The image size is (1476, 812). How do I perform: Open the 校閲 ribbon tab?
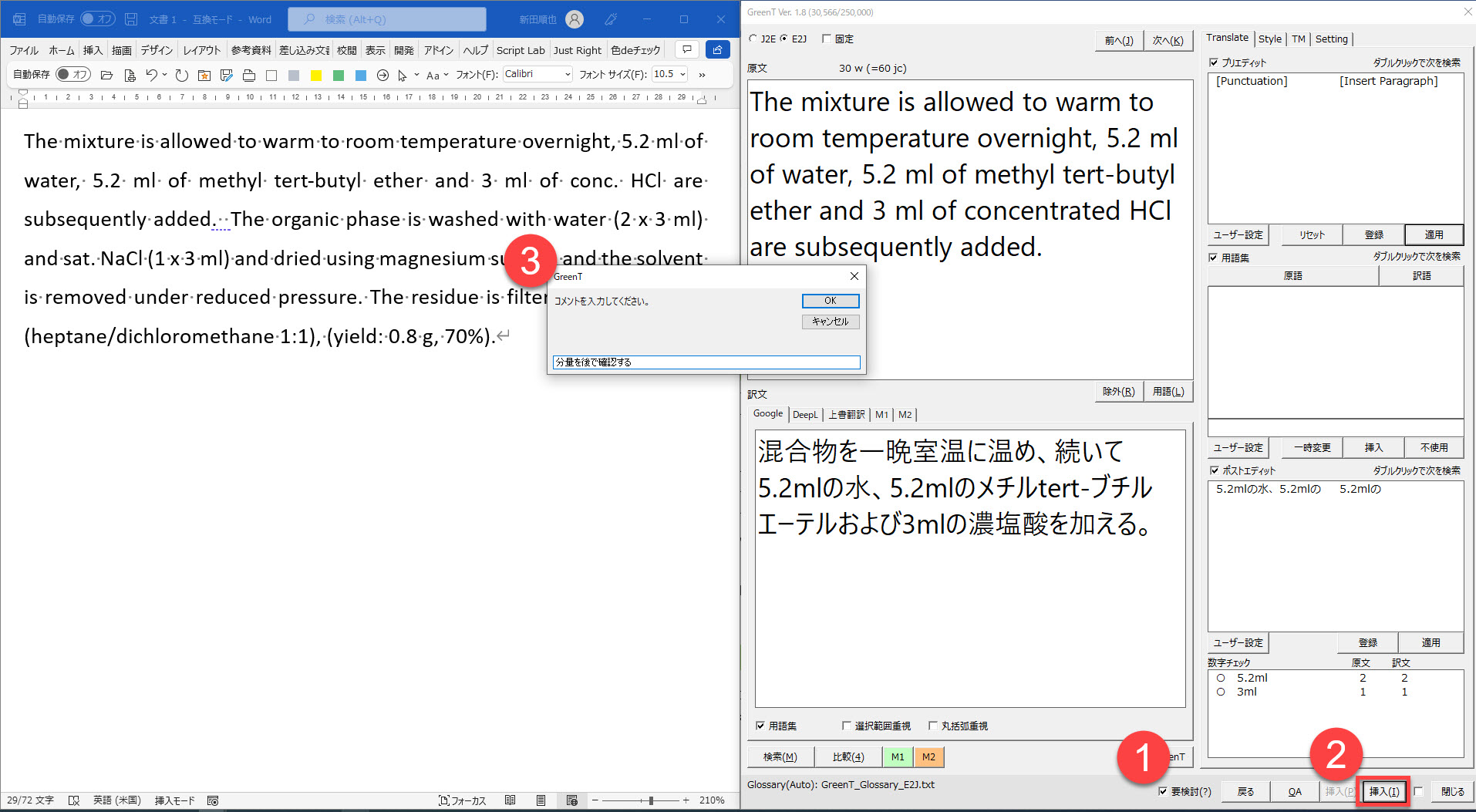346,50
